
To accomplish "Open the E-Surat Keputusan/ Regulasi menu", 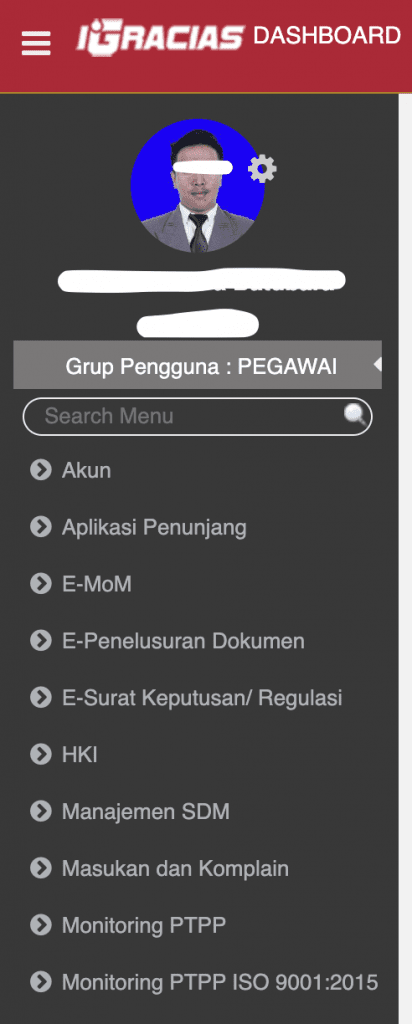I will [202, 698].
